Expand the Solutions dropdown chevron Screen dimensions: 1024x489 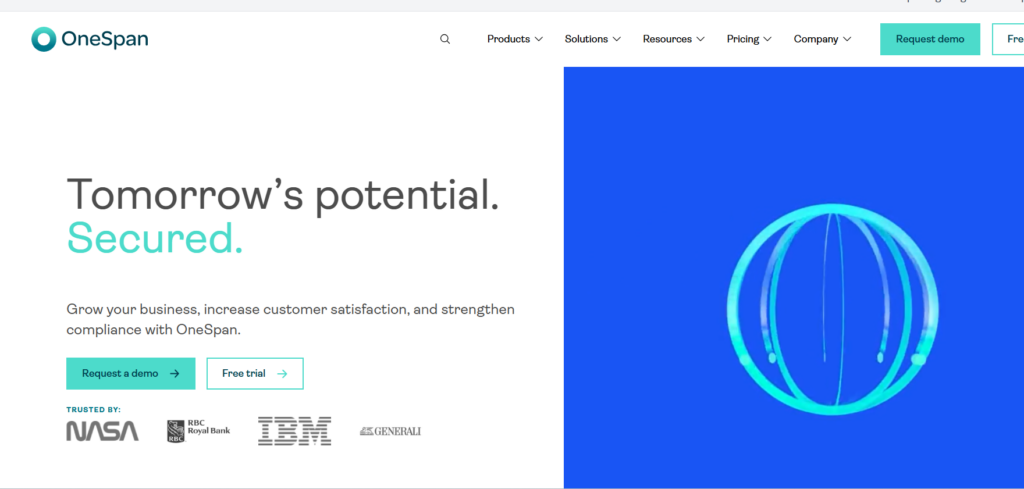click(x=617, y=40)
